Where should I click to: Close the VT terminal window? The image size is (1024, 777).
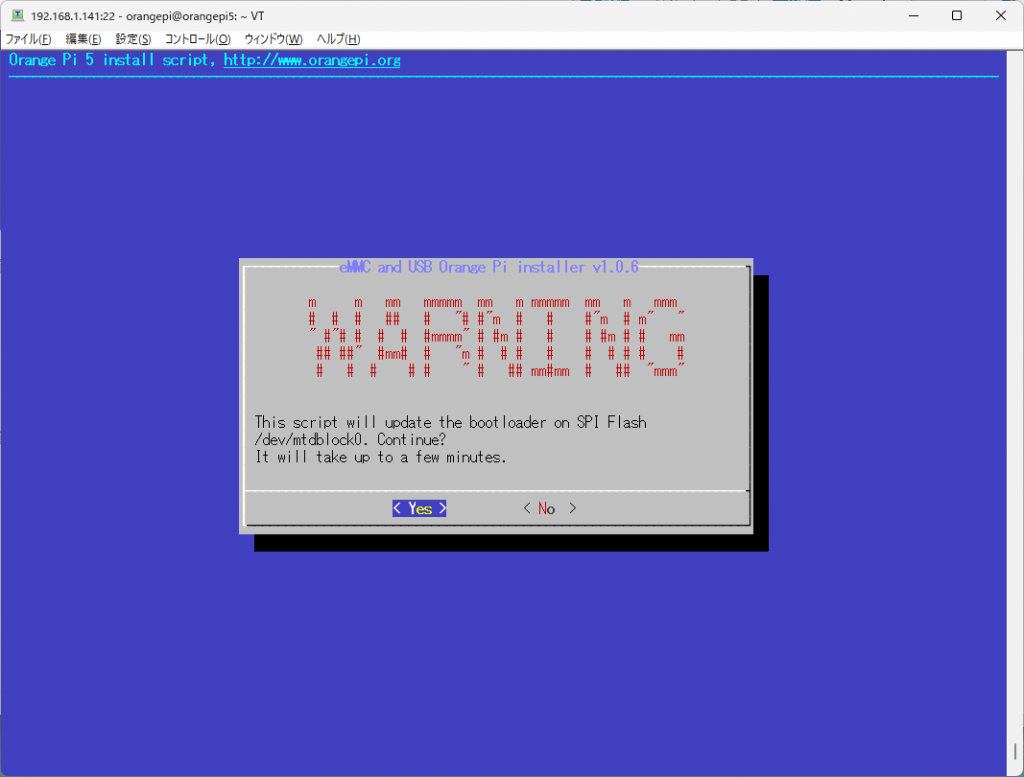point(1000,16)
